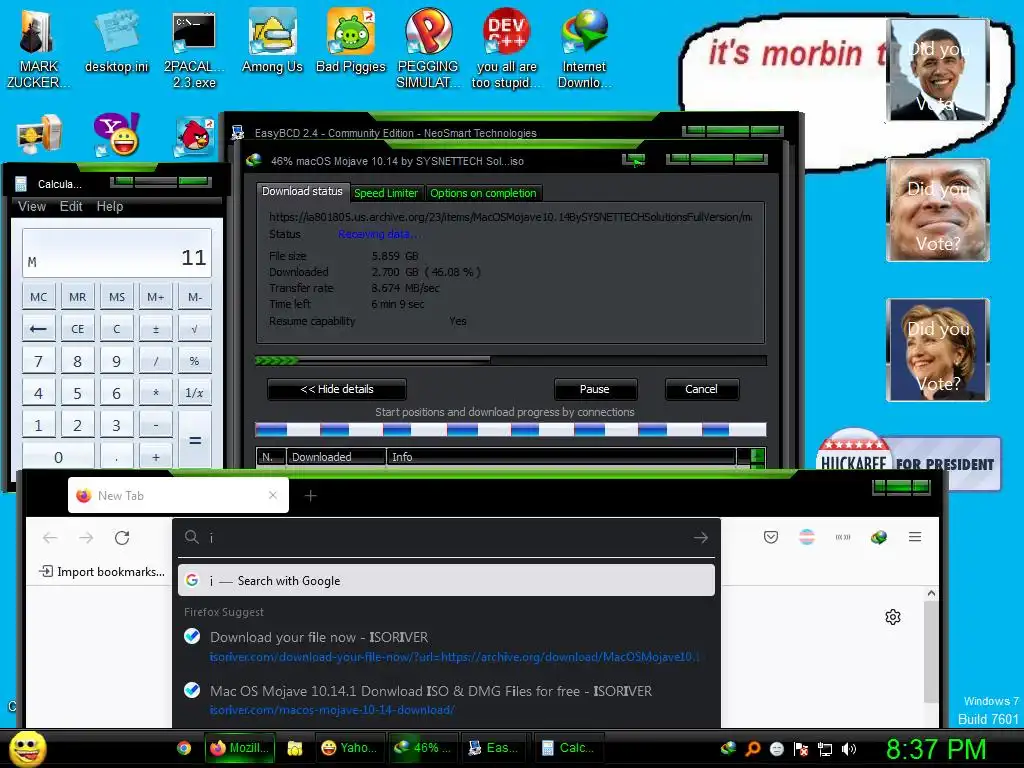
Task: Cancel the macOS Mojave download
Action: coord(701,389)
